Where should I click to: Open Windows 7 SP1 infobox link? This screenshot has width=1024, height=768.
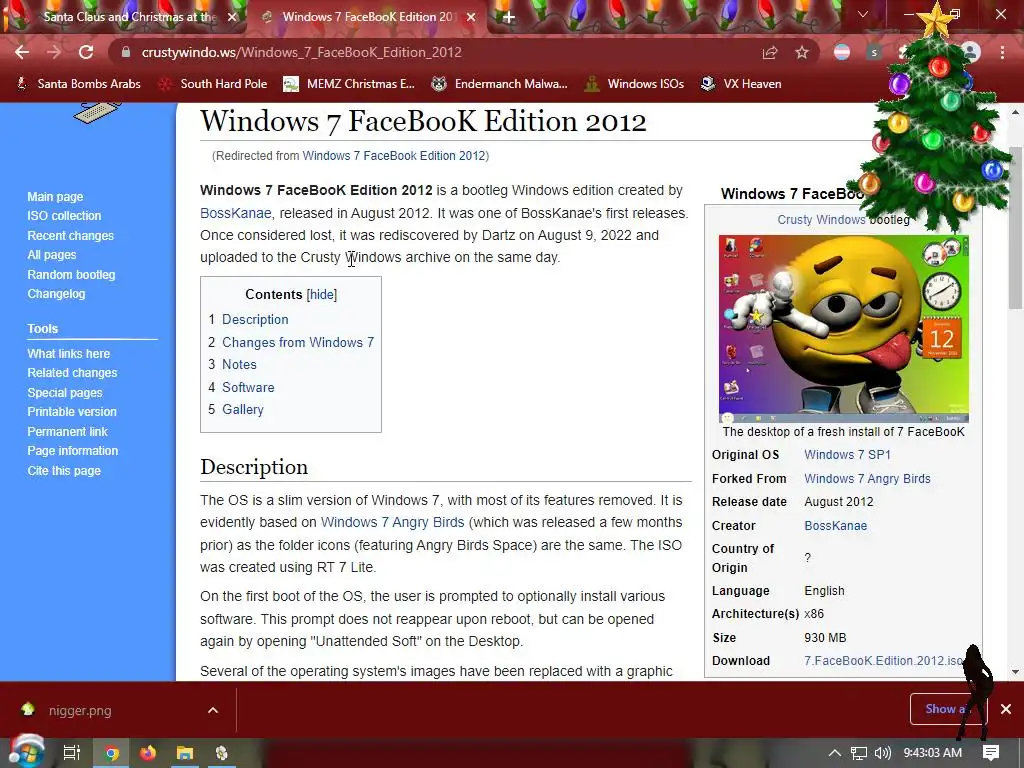click(x=847, y=455)
